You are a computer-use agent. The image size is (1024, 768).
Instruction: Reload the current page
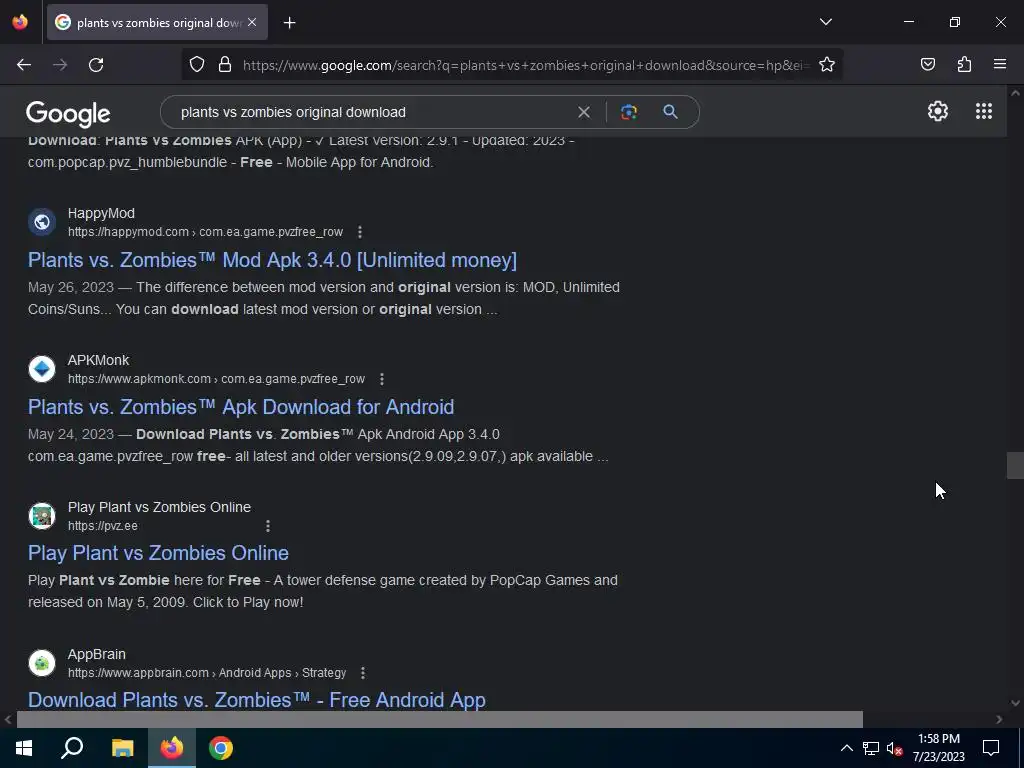96,65
